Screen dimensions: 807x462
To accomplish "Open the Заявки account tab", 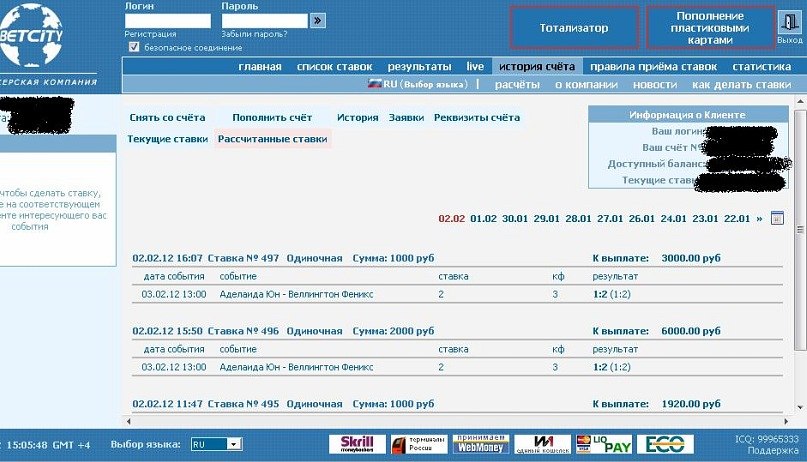I will pos(407,117).
